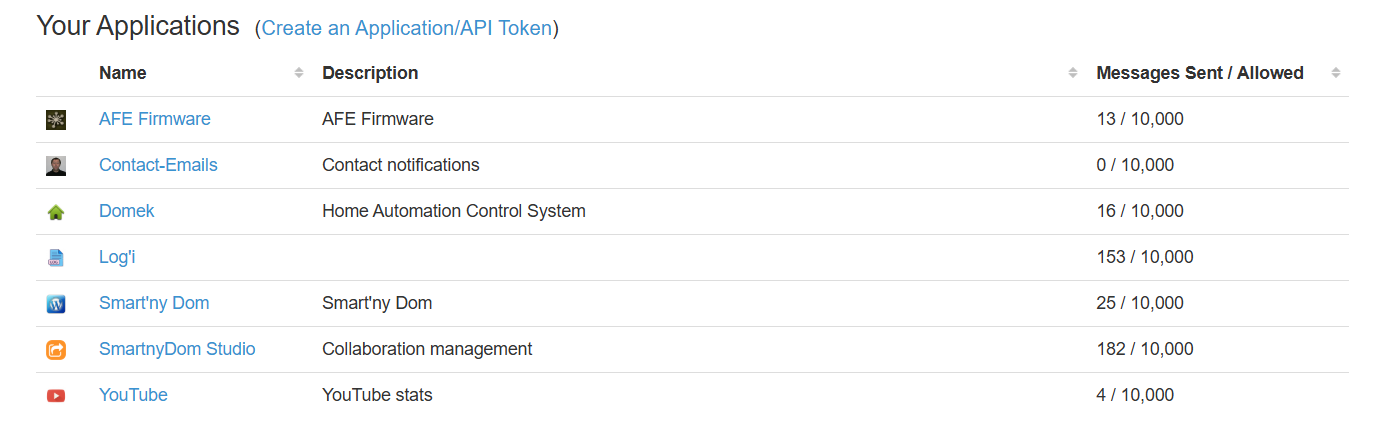The width and height of the screenshot is (1396, 436).
Task: Open the Log'i application link
Action: click(x=117, y=257)
